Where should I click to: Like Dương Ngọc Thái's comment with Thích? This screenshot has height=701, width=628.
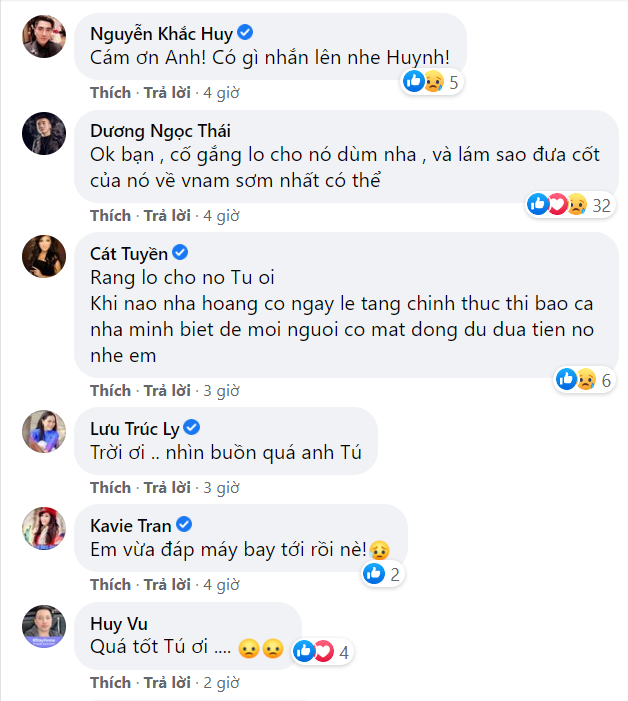pos(110,215)
